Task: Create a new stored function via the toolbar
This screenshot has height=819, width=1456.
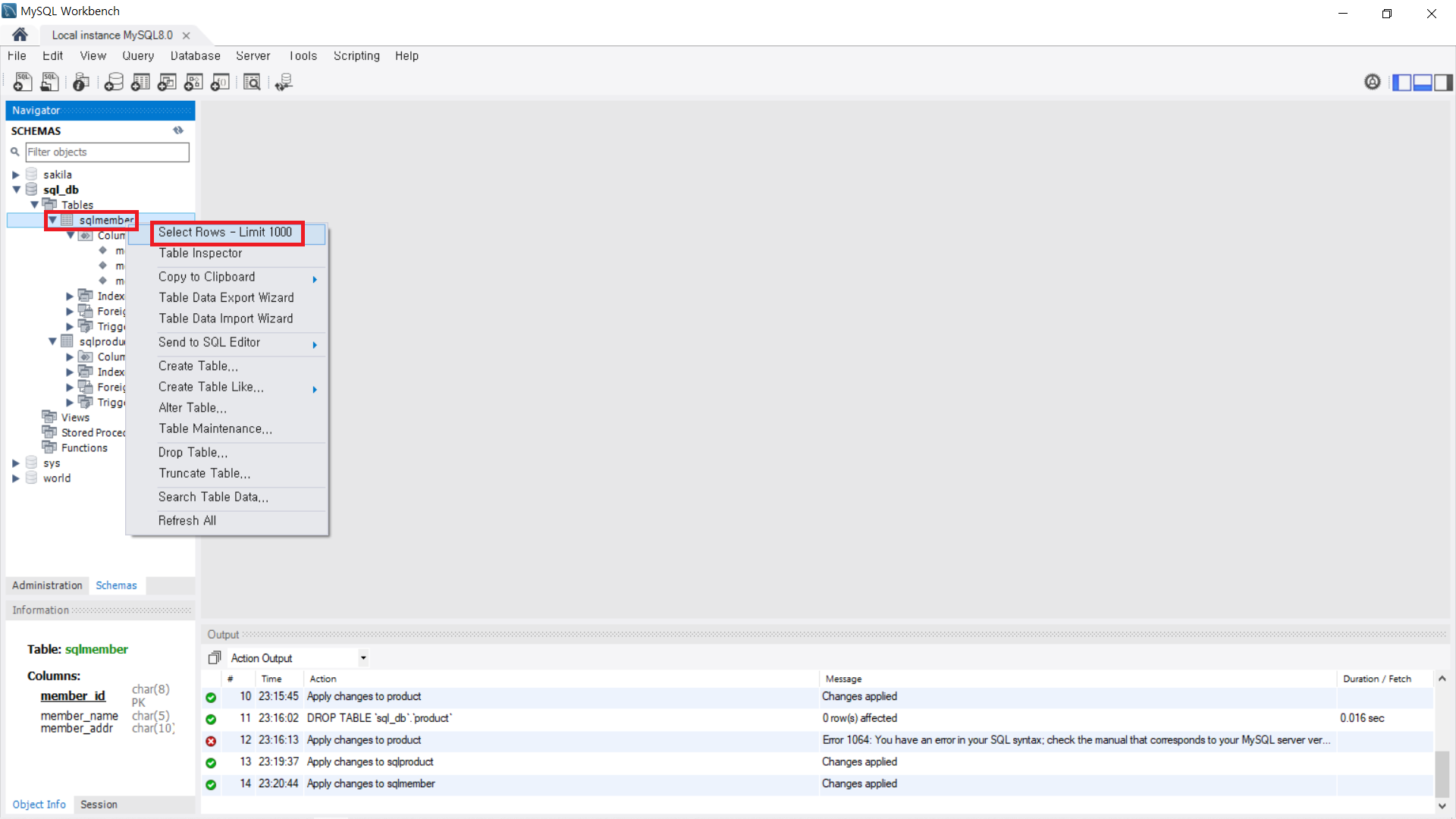Action: (x=220, y=82)
